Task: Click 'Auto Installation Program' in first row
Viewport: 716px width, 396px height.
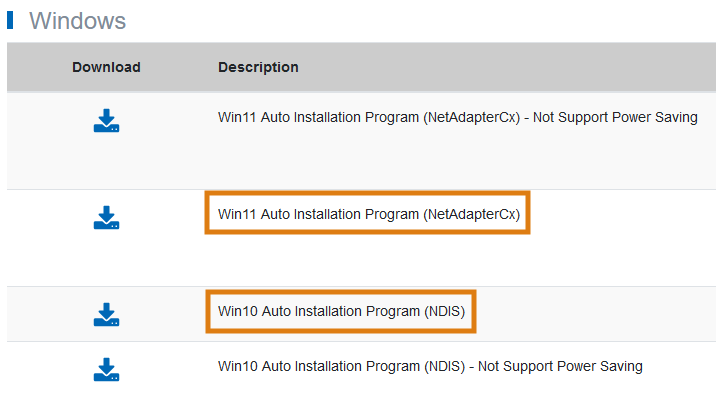Action: pyautogui.click(x=340, y=117)
